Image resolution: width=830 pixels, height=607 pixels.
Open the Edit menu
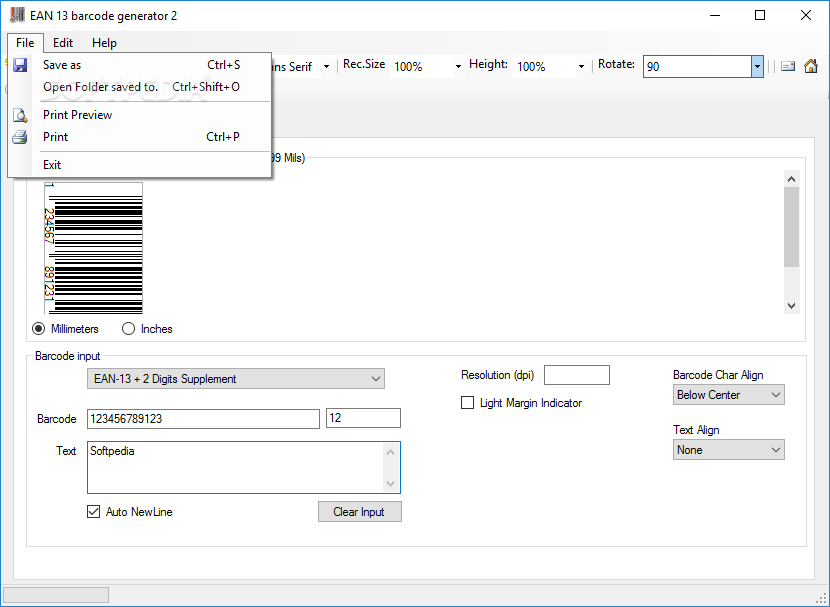(63, 43)
